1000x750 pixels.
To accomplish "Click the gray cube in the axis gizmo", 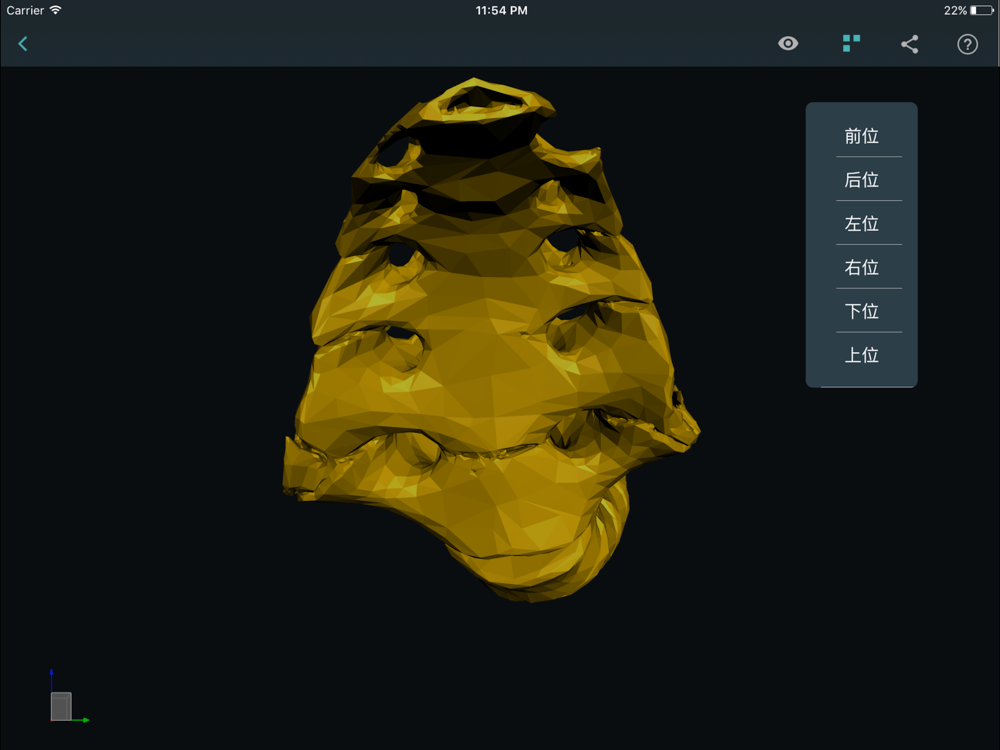I will [x=61, y=707].
